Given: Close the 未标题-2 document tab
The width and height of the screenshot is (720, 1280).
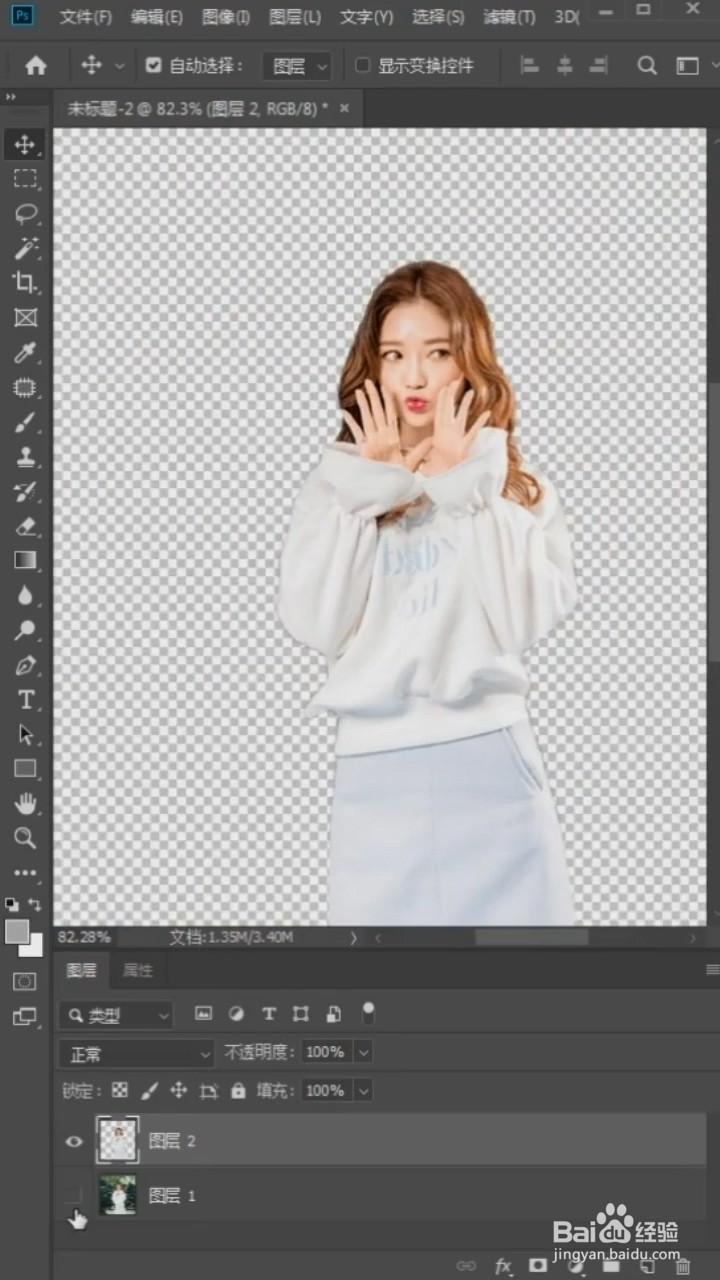Looking at the screenshot, I should click(x=345, y=108).
